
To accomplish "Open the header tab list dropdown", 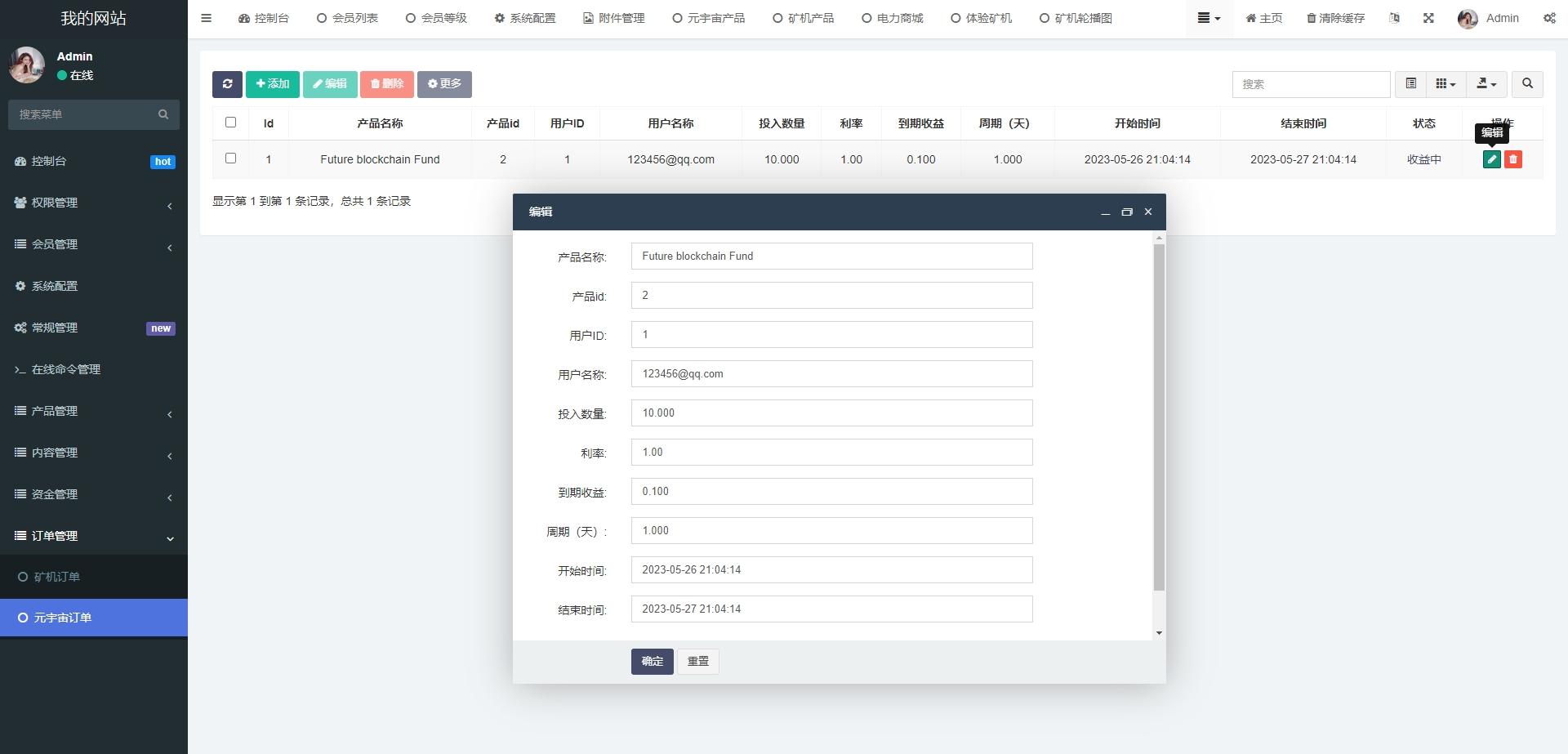I will coord(1209,18).
